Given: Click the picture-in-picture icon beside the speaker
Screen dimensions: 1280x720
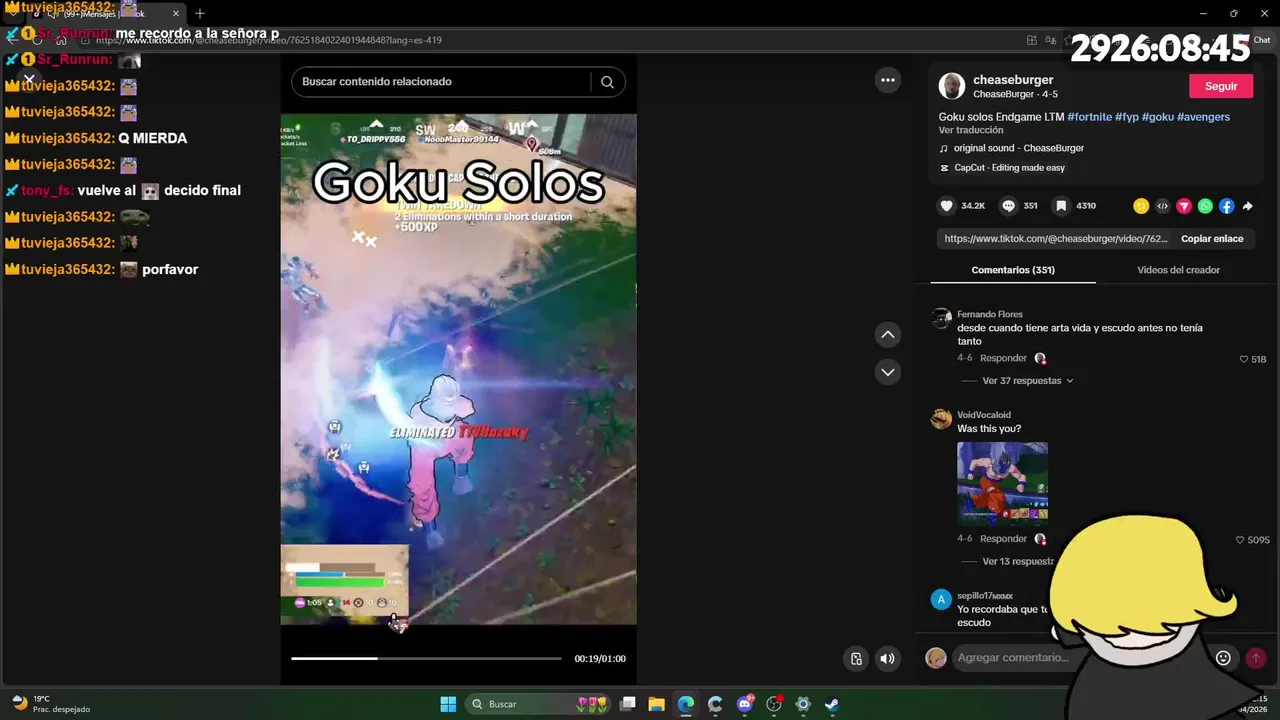Looking at the screenshot, I should [x=856, y=658].
